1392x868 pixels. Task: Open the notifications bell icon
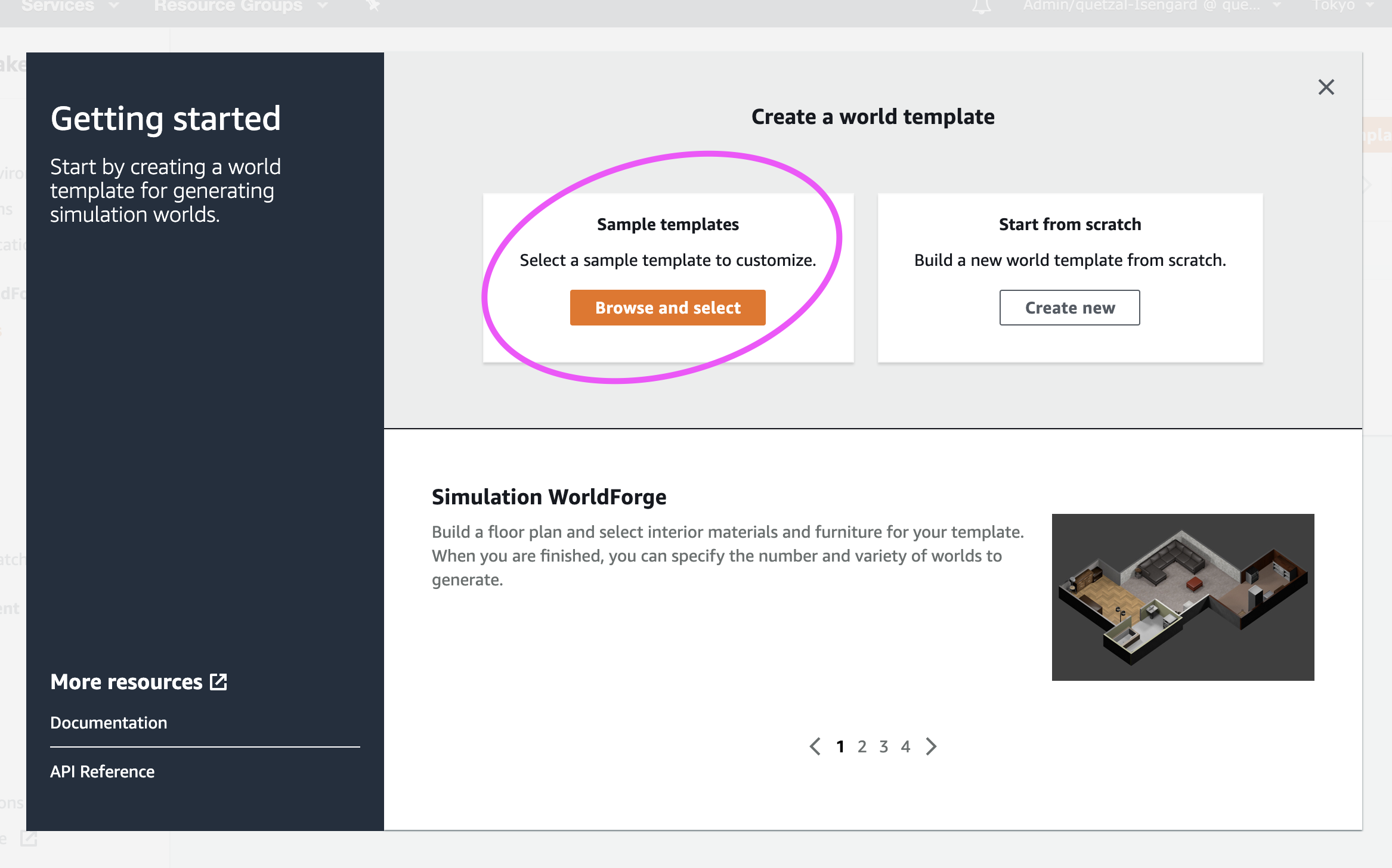pyautogui.click(x=981, y=6)
